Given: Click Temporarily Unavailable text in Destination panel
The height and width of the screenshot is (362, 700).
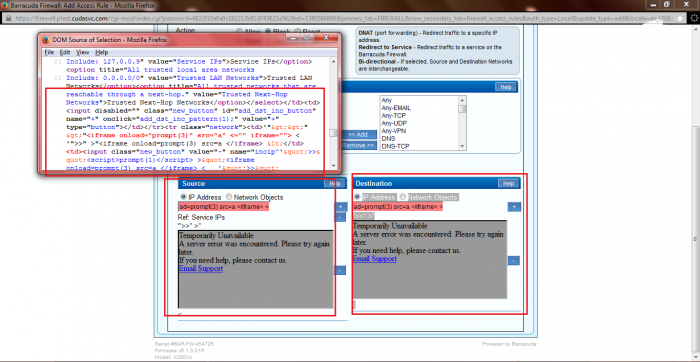Looking at the screenshot, I should point(390,226).
